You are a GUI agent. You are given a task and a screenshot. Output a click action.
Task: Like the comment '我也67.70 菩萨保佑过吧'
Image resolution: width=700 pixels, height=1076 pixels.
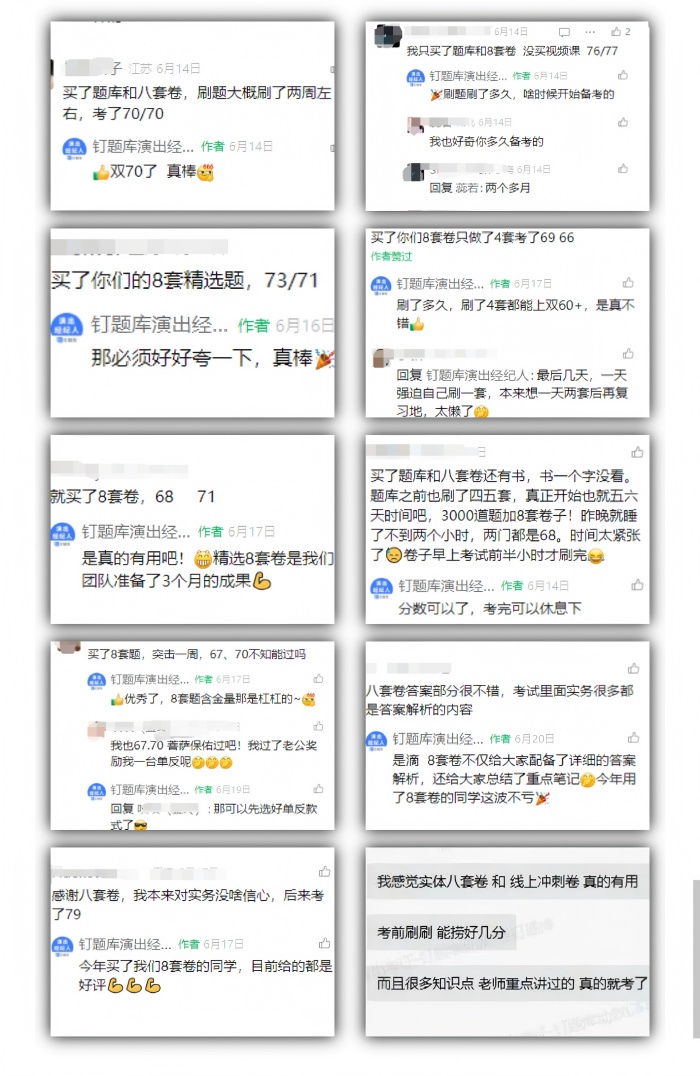318,726
